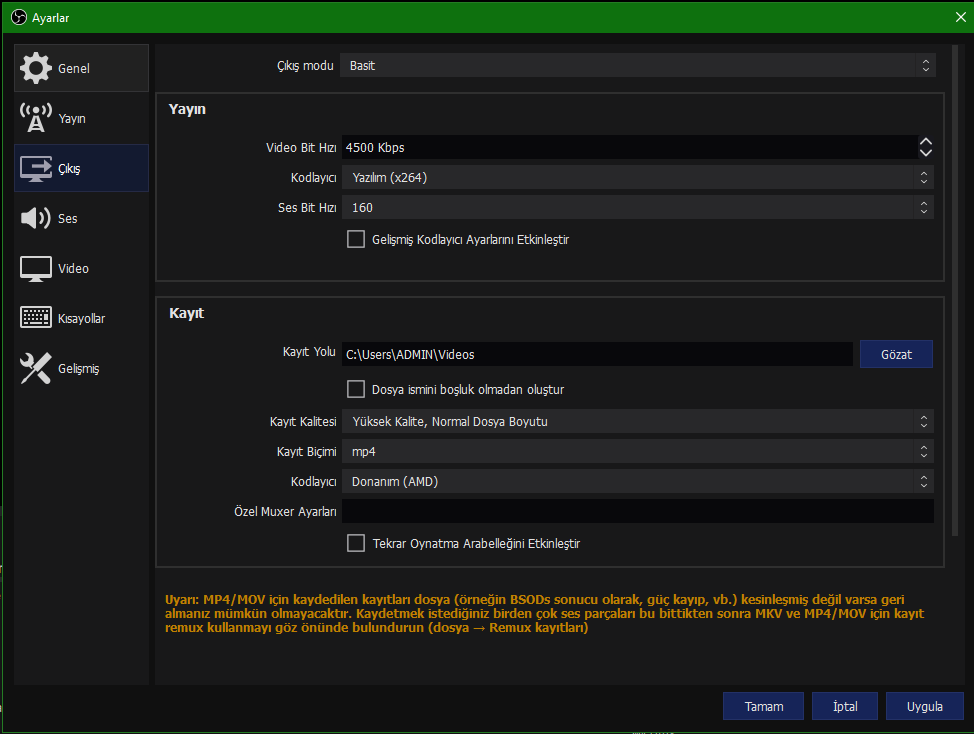Click the Video Bit Hızı 4500 Kbps field
The height and width of the screenshot is (734, 974).
pos(630,147)
